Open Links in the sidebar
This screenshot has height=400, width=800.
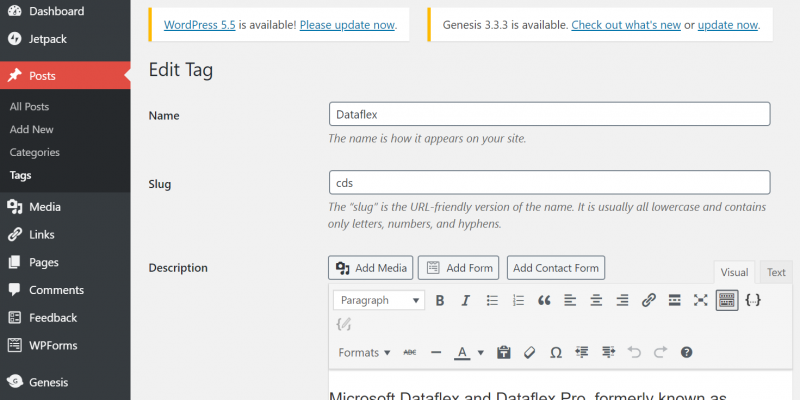pyautogui.click(x=65, y=235)
